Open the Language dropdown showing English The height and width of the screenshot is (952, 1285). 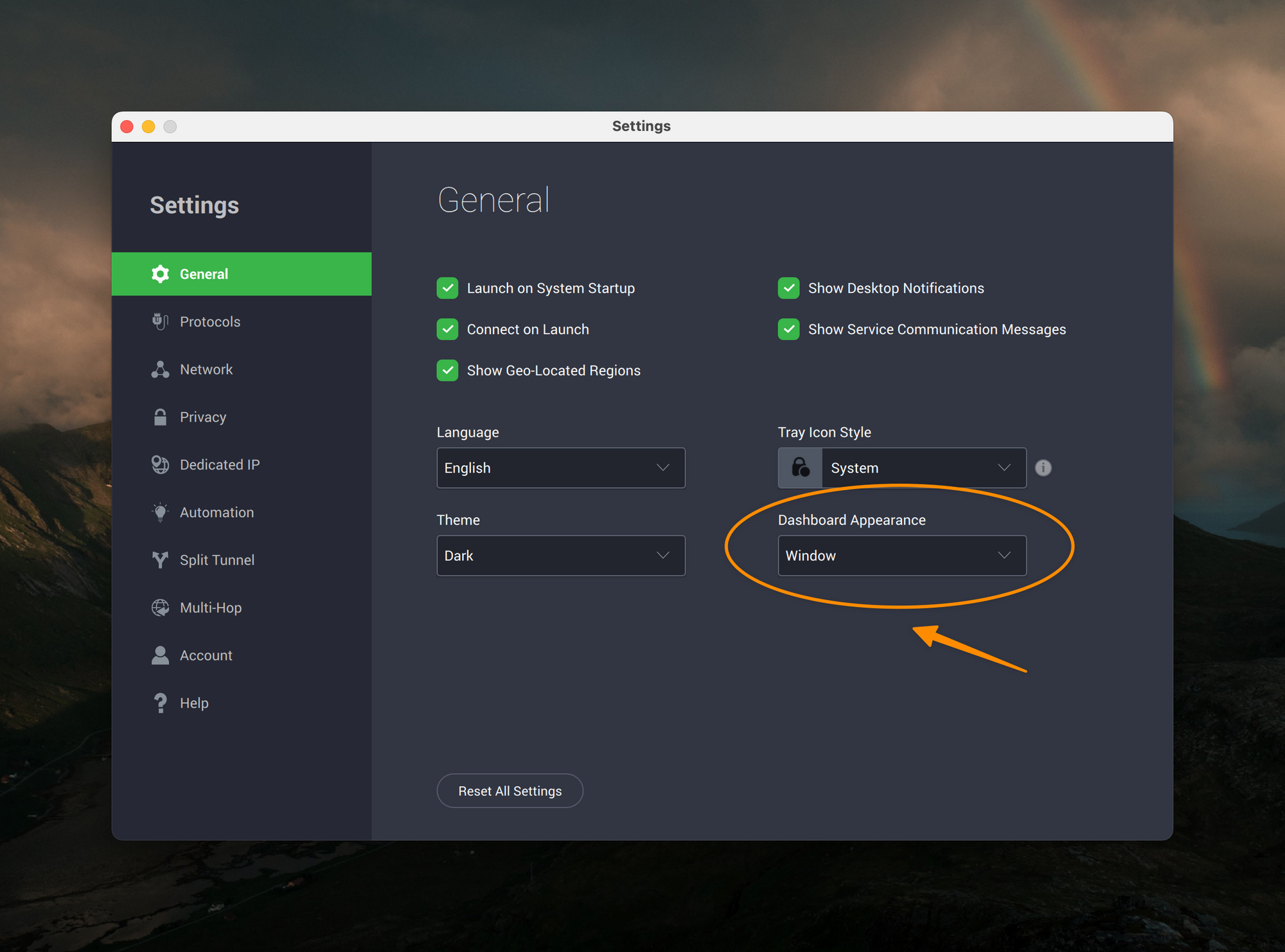[x=560, y=468]
